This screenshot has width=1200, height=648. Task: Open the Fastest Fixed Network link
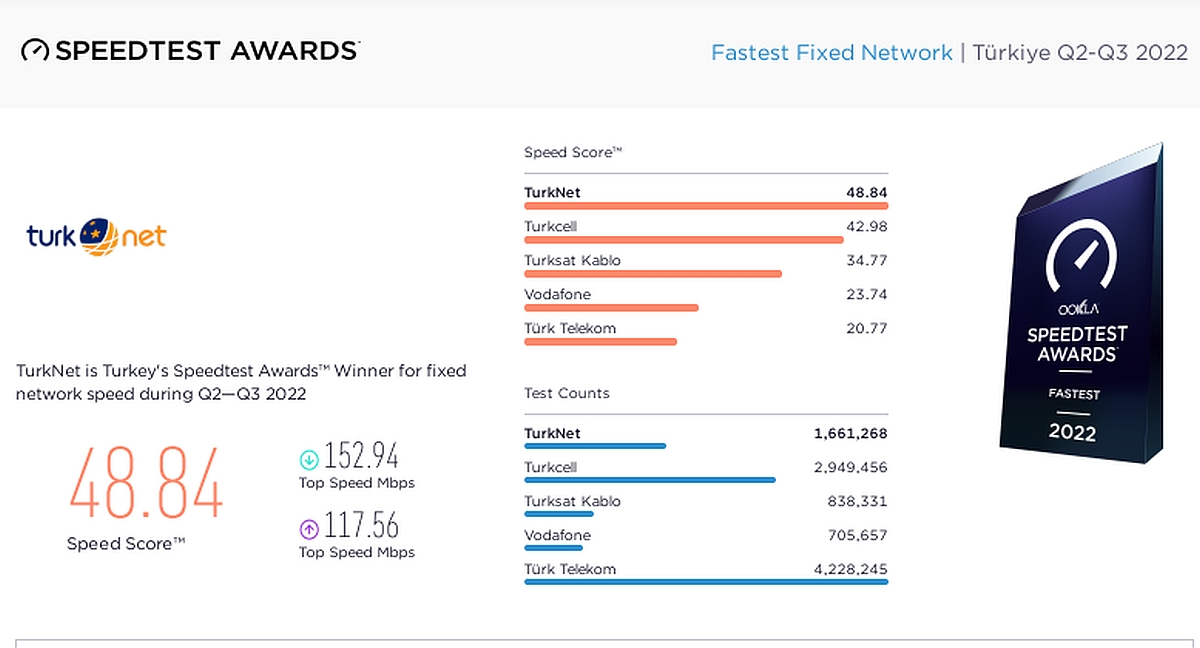coord(832,52)
